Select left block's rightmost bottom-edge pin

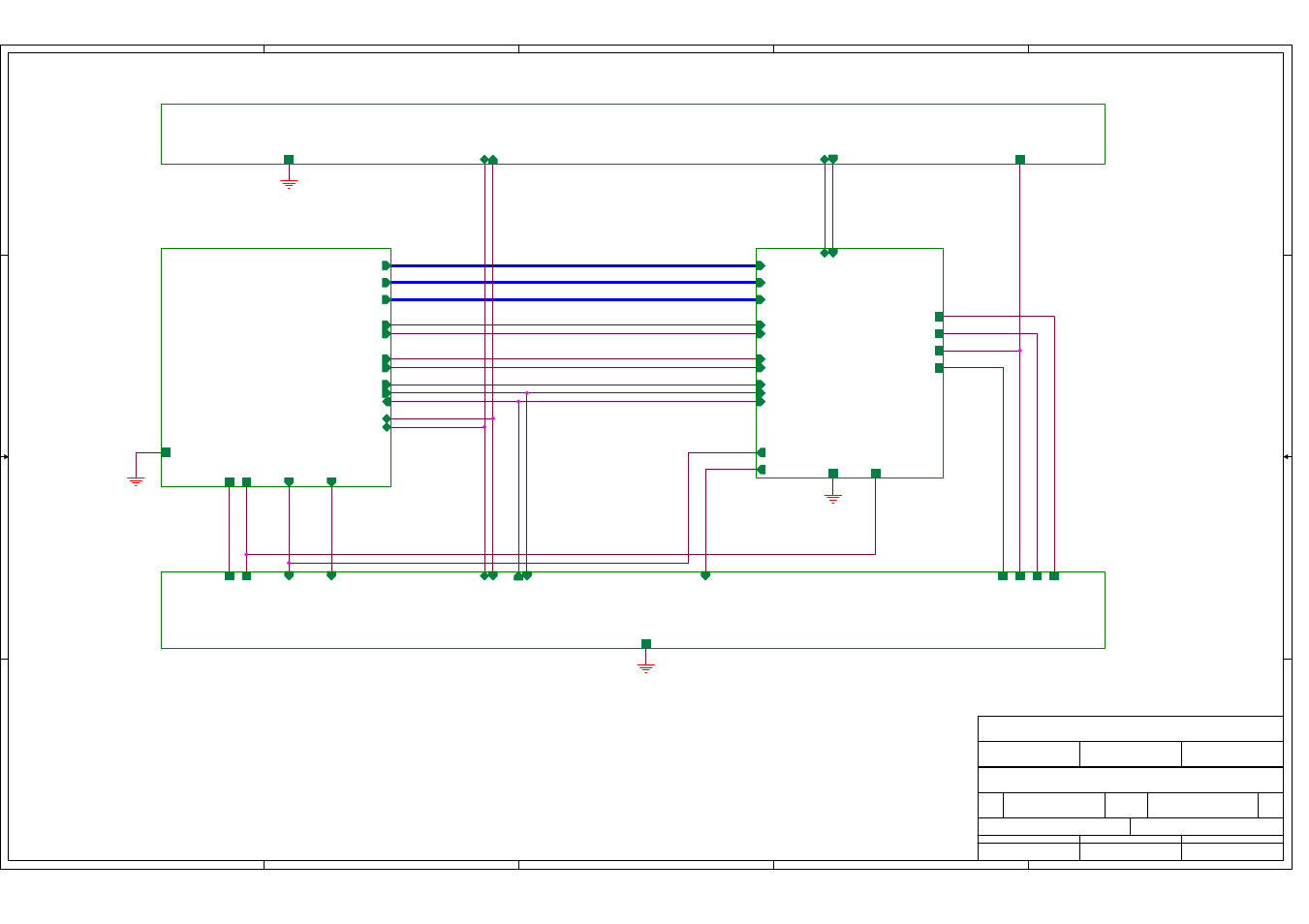click(x=331, y=481)
